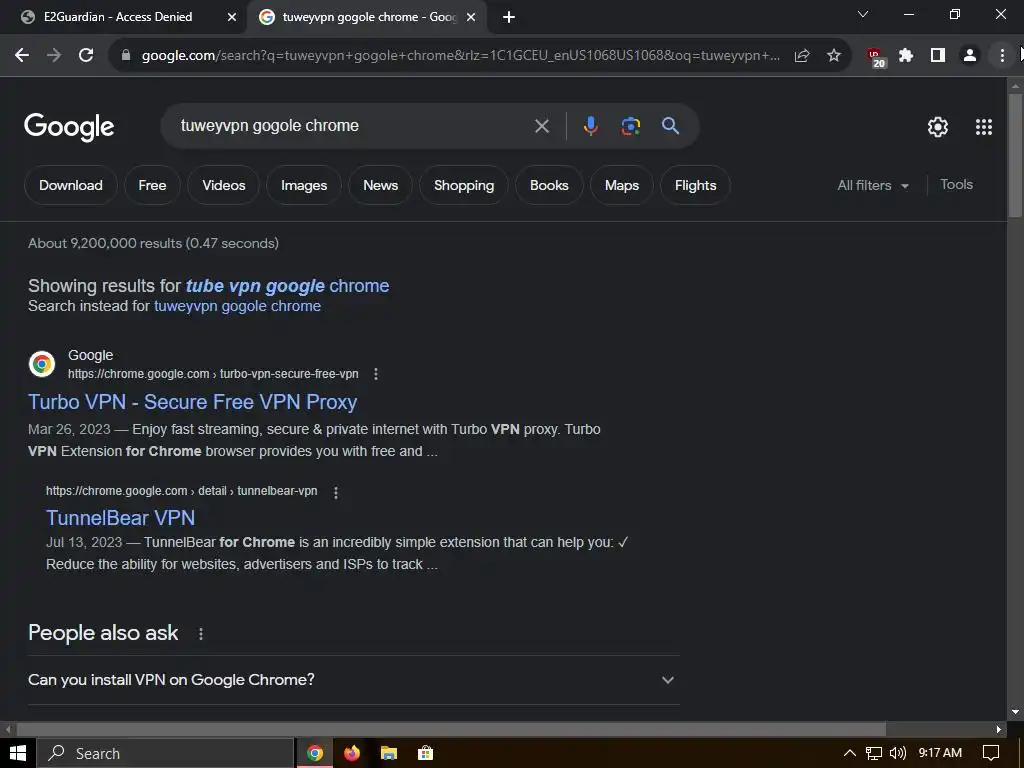Switch to Flights results
This screenshot has height=768, width=1024.
pyautogui.click(x=696, y=185)
